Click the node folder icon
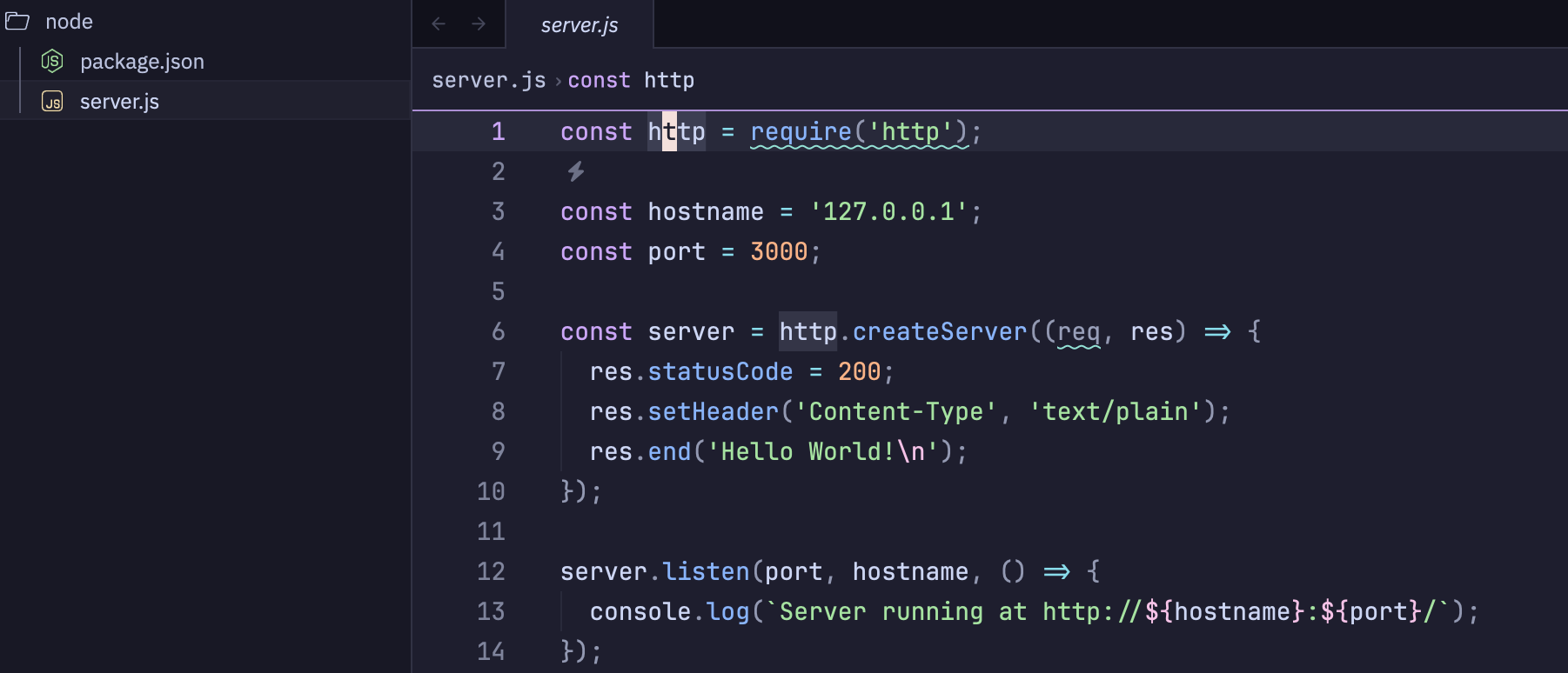The height and width of the screenshot is (673, 1568). 17,21
